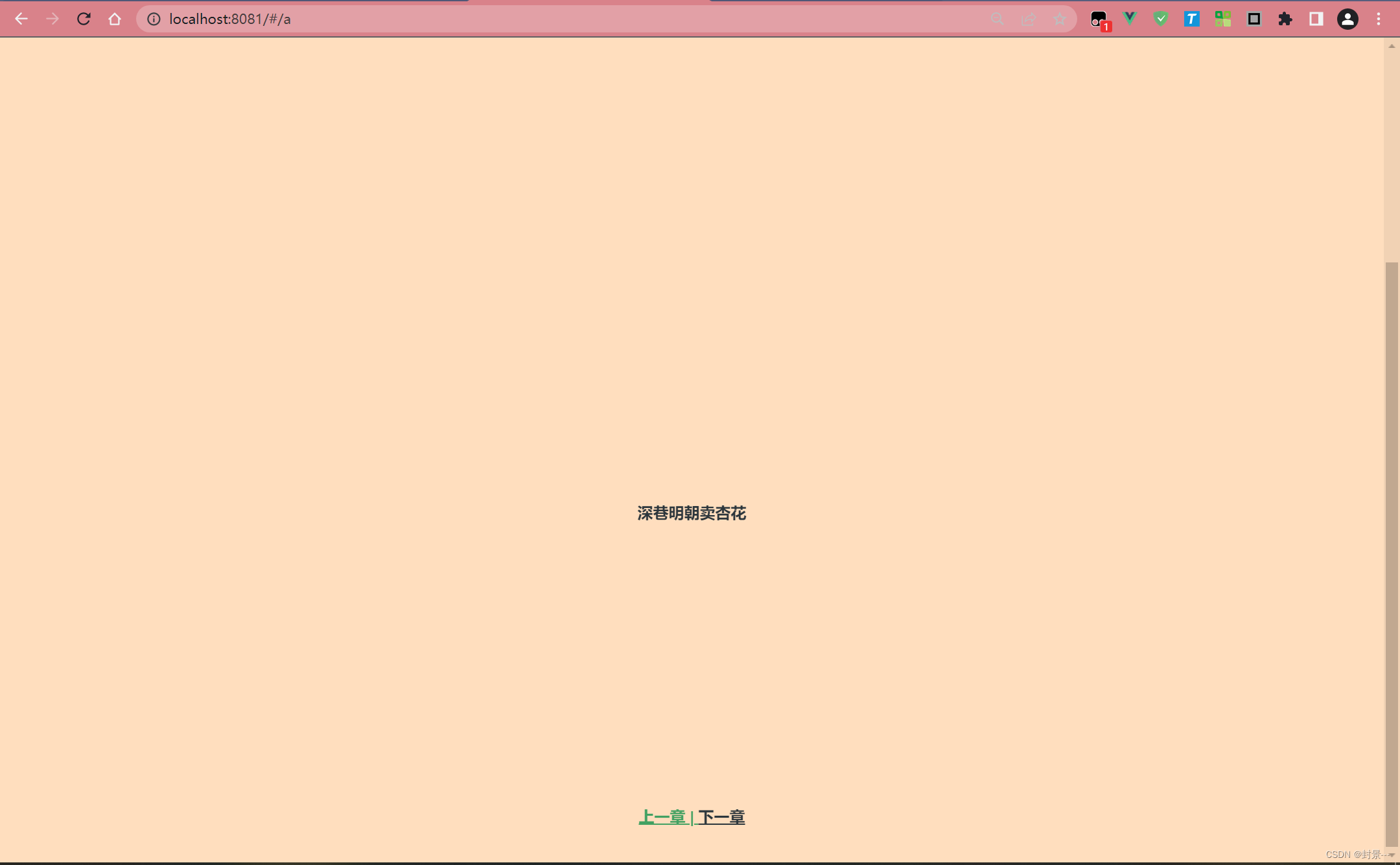Go to the browser home page
This screenshot has width=1400, height=865.
(x=115, y=19)
